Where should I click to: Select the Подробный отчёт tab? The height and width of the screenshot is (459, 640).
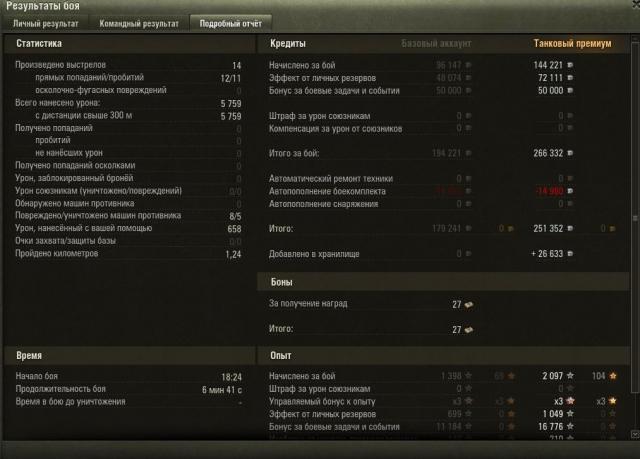point(231,24)
